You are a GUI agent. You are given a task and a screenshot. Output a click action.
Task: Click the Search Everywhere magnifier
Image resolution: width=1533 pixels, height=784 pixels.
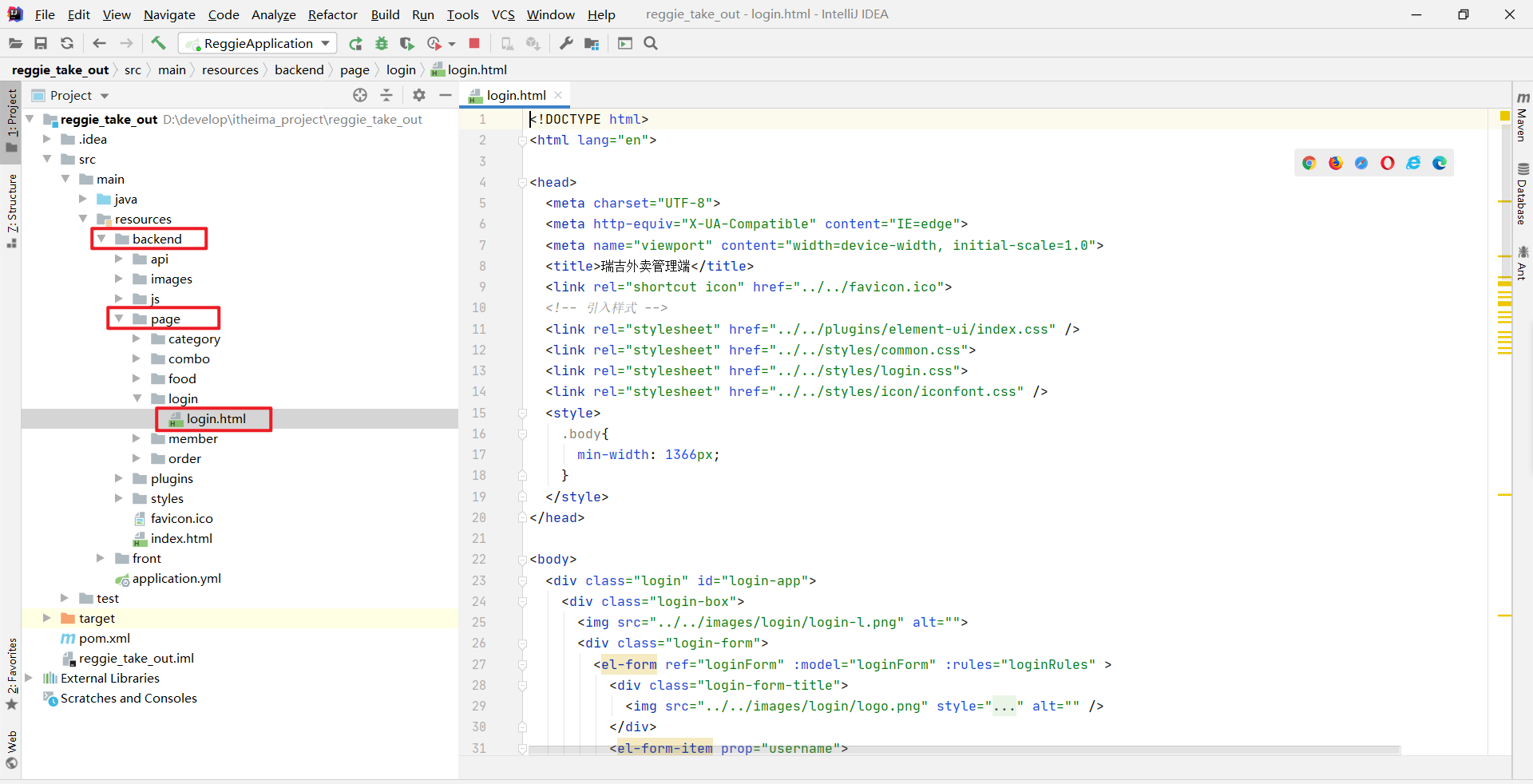651,43
